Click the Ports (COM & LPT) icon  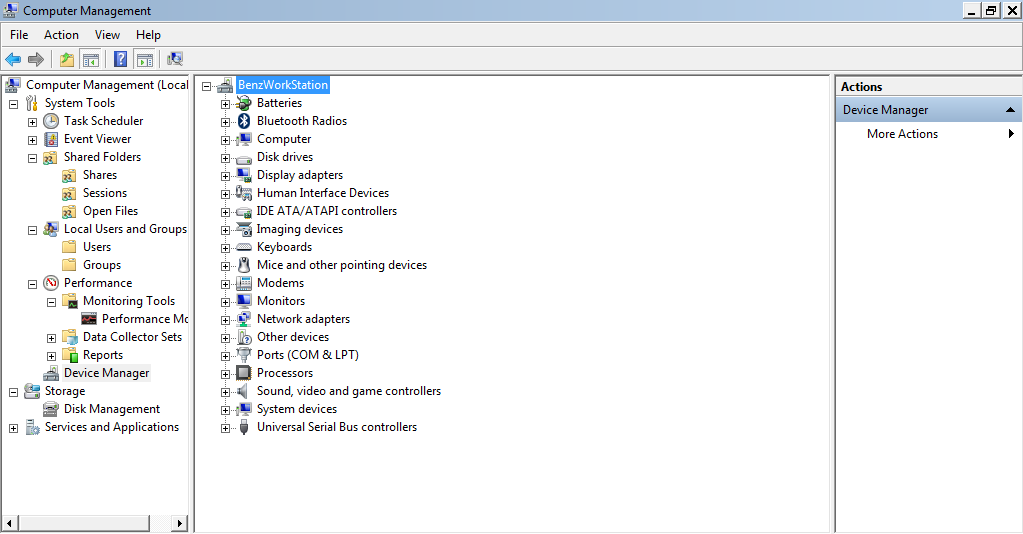point(244,355)
